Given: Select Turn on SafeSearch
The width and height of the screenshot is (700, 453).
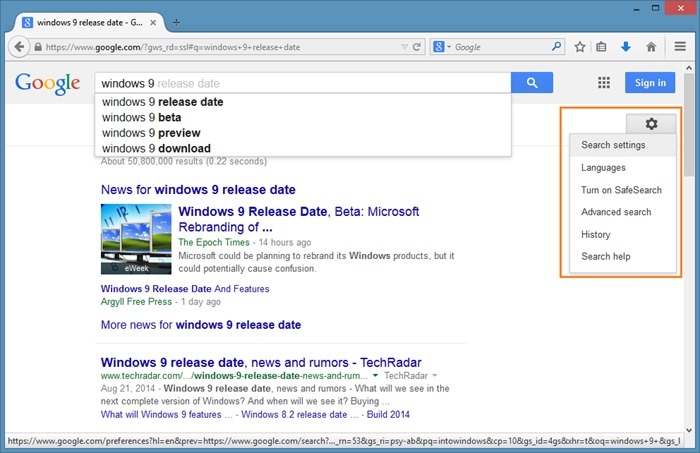Looking at the screenshot, I should tap(623, 190).
